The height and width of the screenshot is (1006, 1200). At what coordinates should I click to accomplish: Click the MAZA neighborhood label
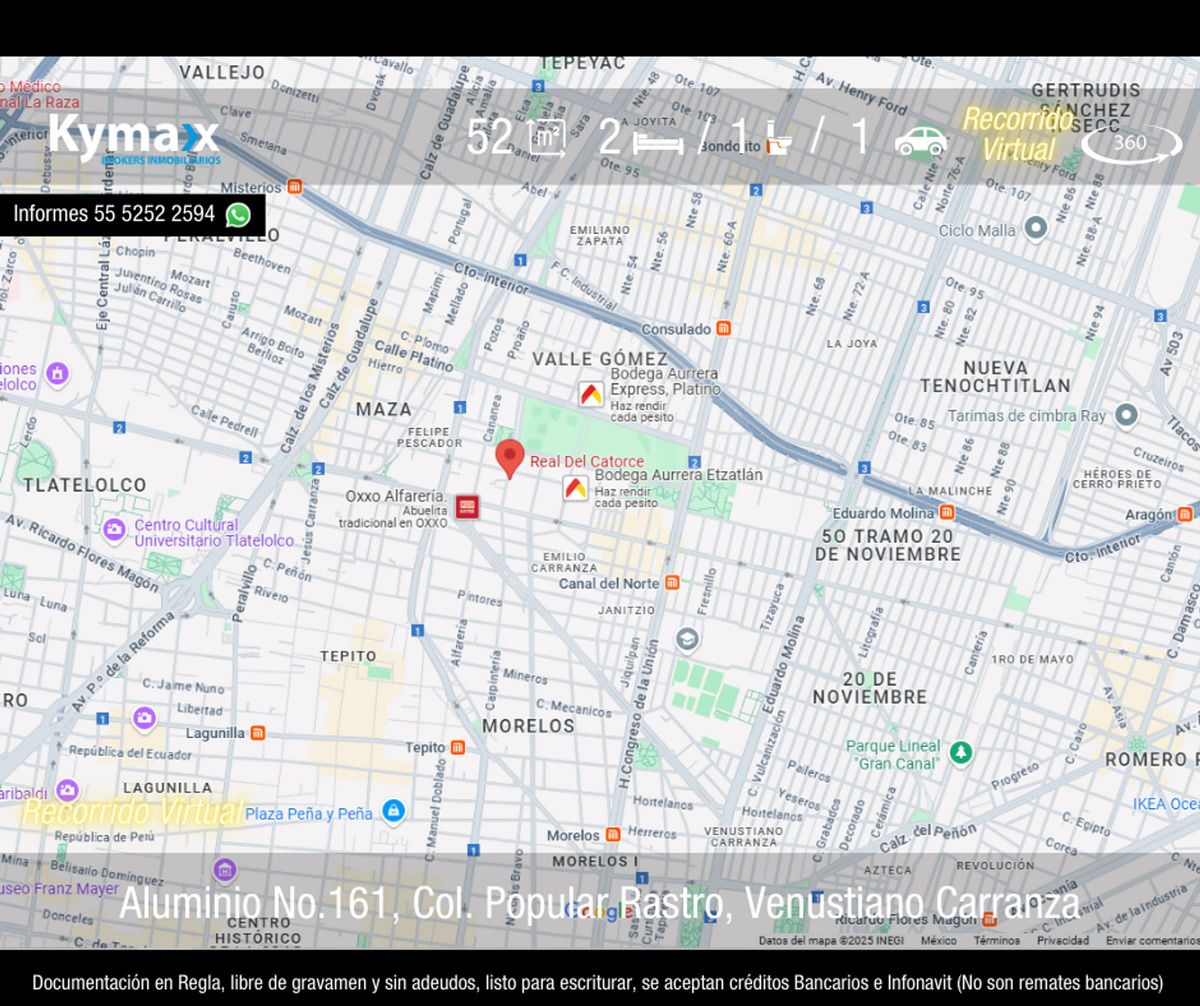(x=384, y=409)
